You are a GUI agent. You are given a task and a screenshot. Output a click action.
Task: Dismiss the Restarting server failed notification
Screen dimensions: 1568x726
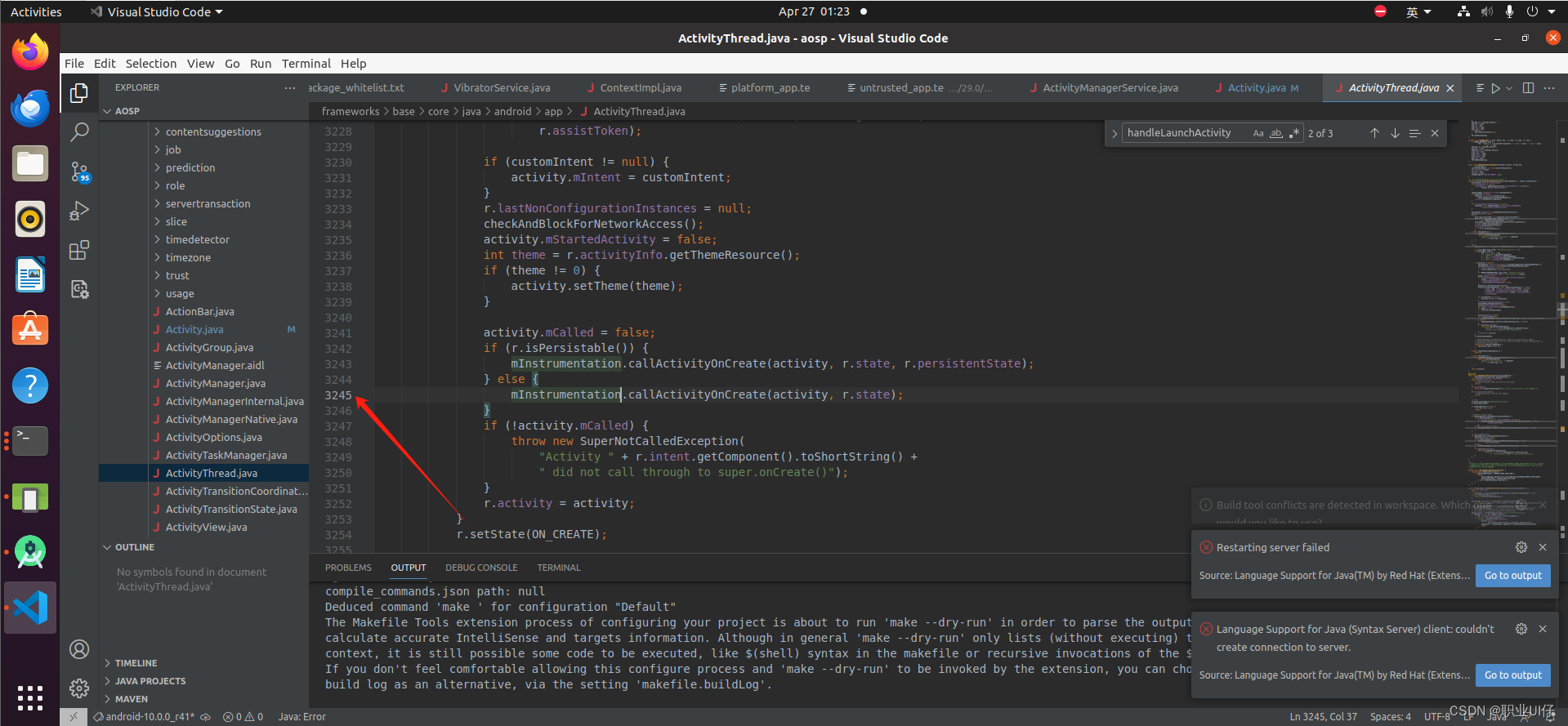point(1543,547)
